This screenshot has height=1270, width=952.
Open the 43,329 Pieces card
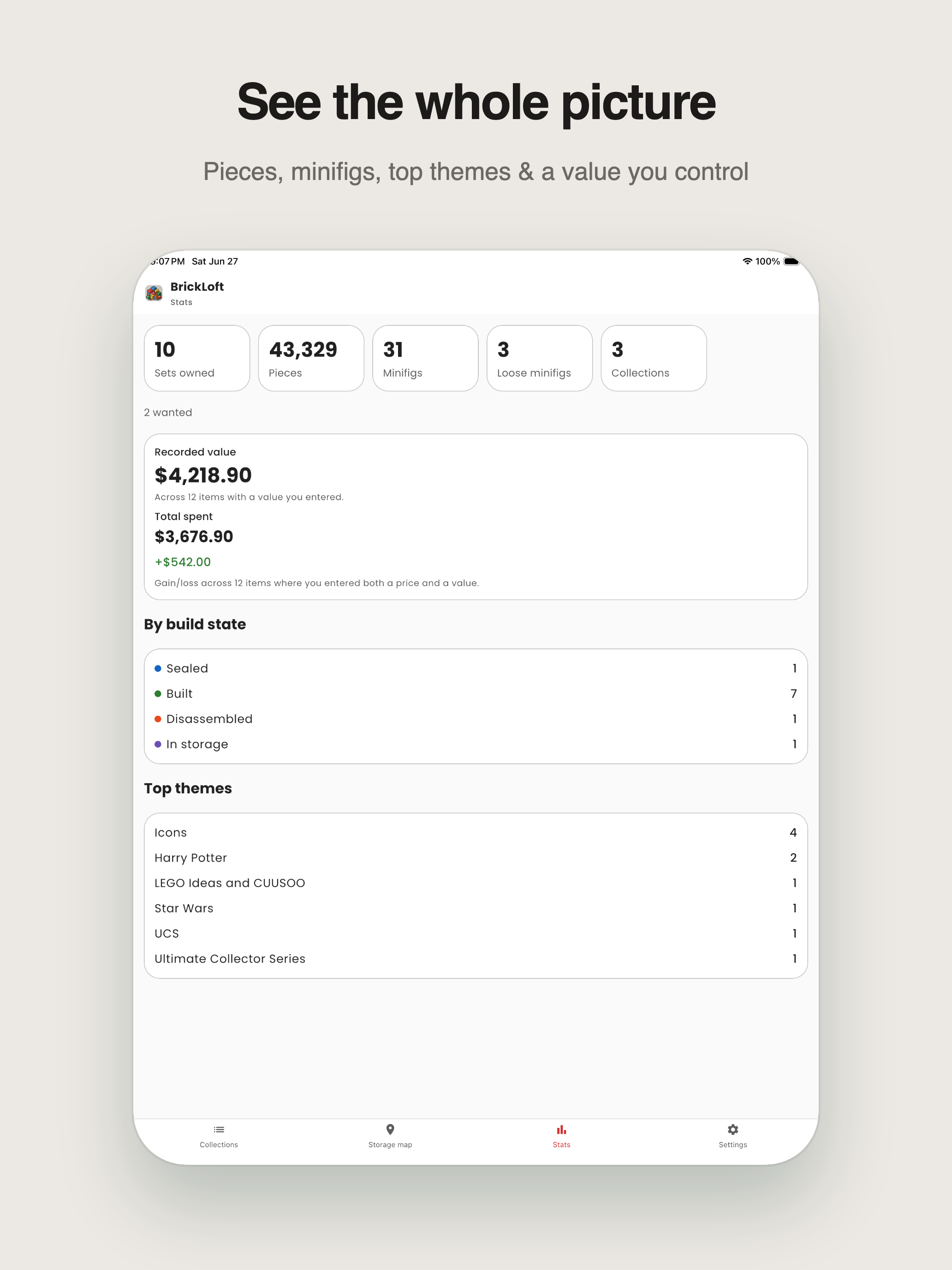[311, 358]
